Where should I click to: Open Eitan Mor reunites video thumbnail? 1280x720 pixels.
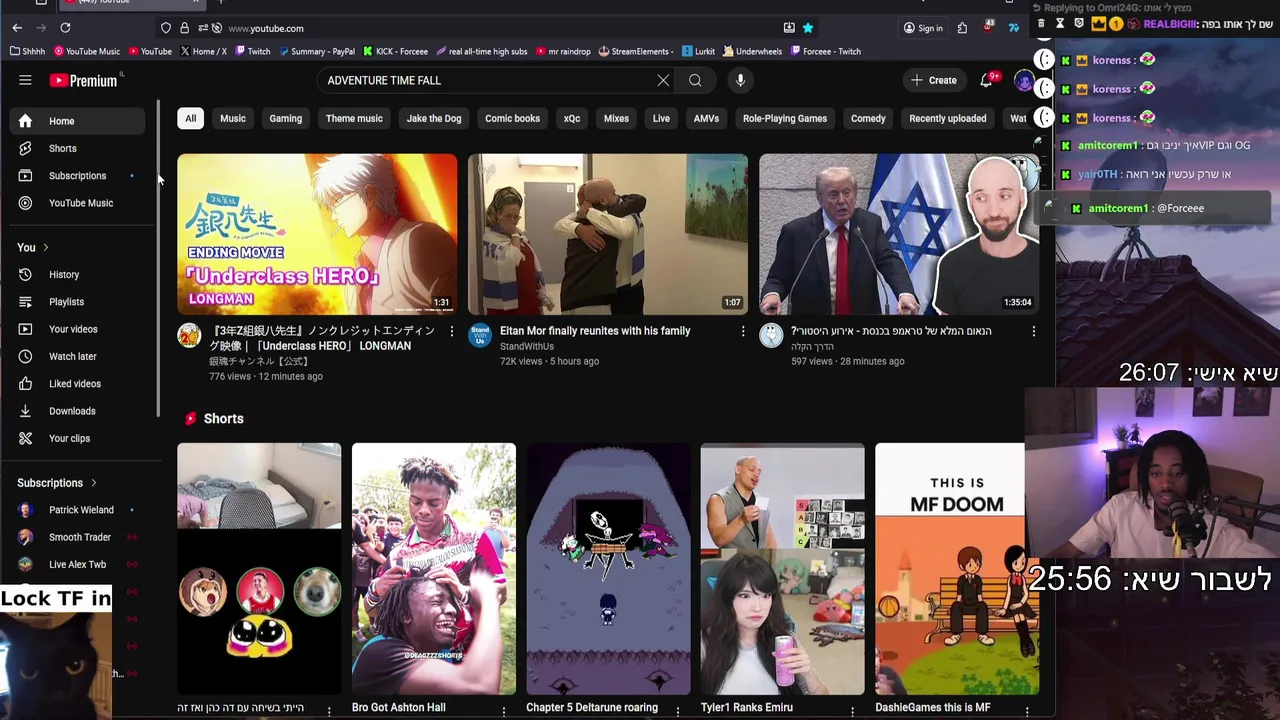point(608,234)
